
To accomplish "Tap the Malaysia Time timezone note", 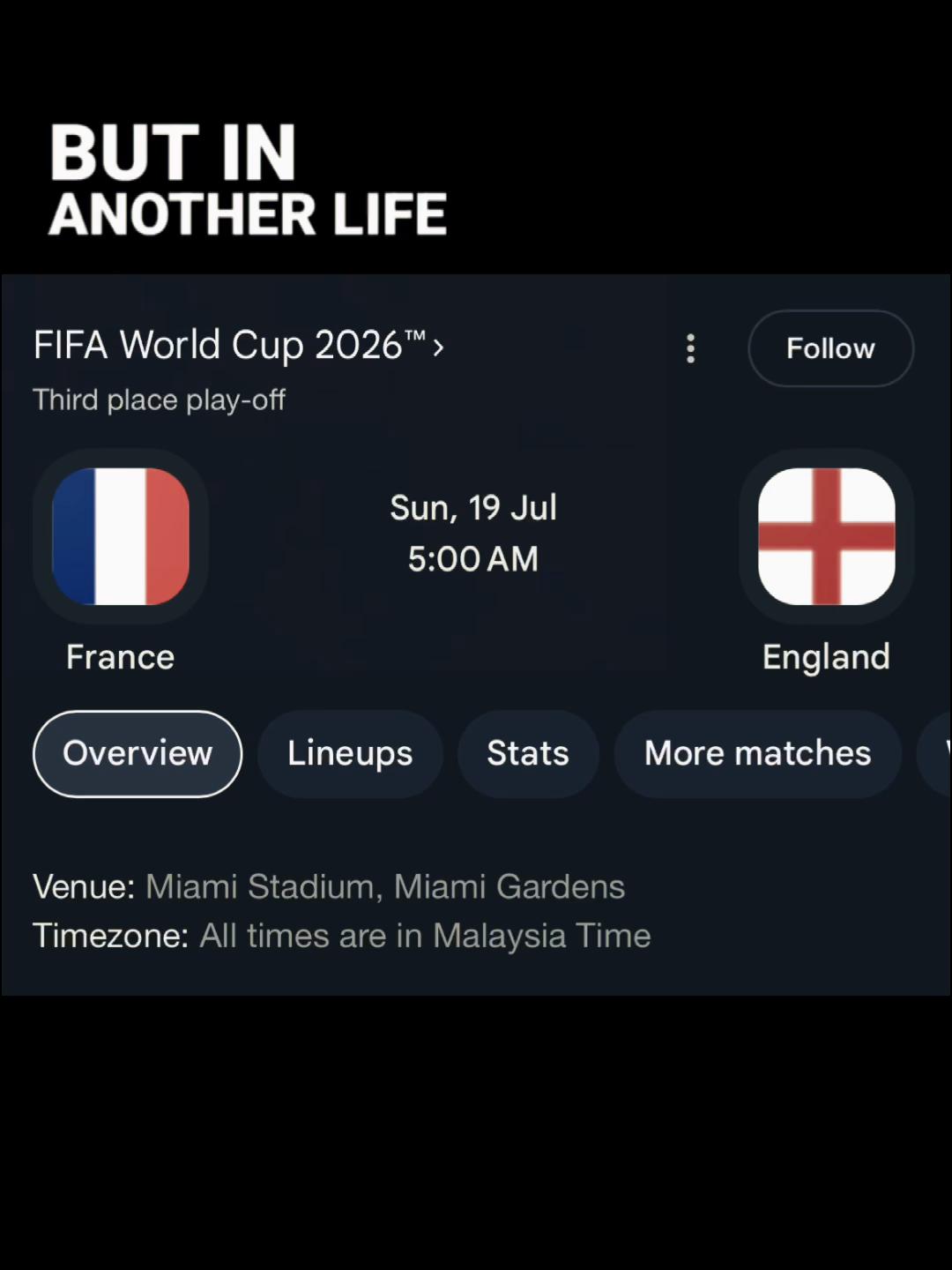I will (425, 936).
